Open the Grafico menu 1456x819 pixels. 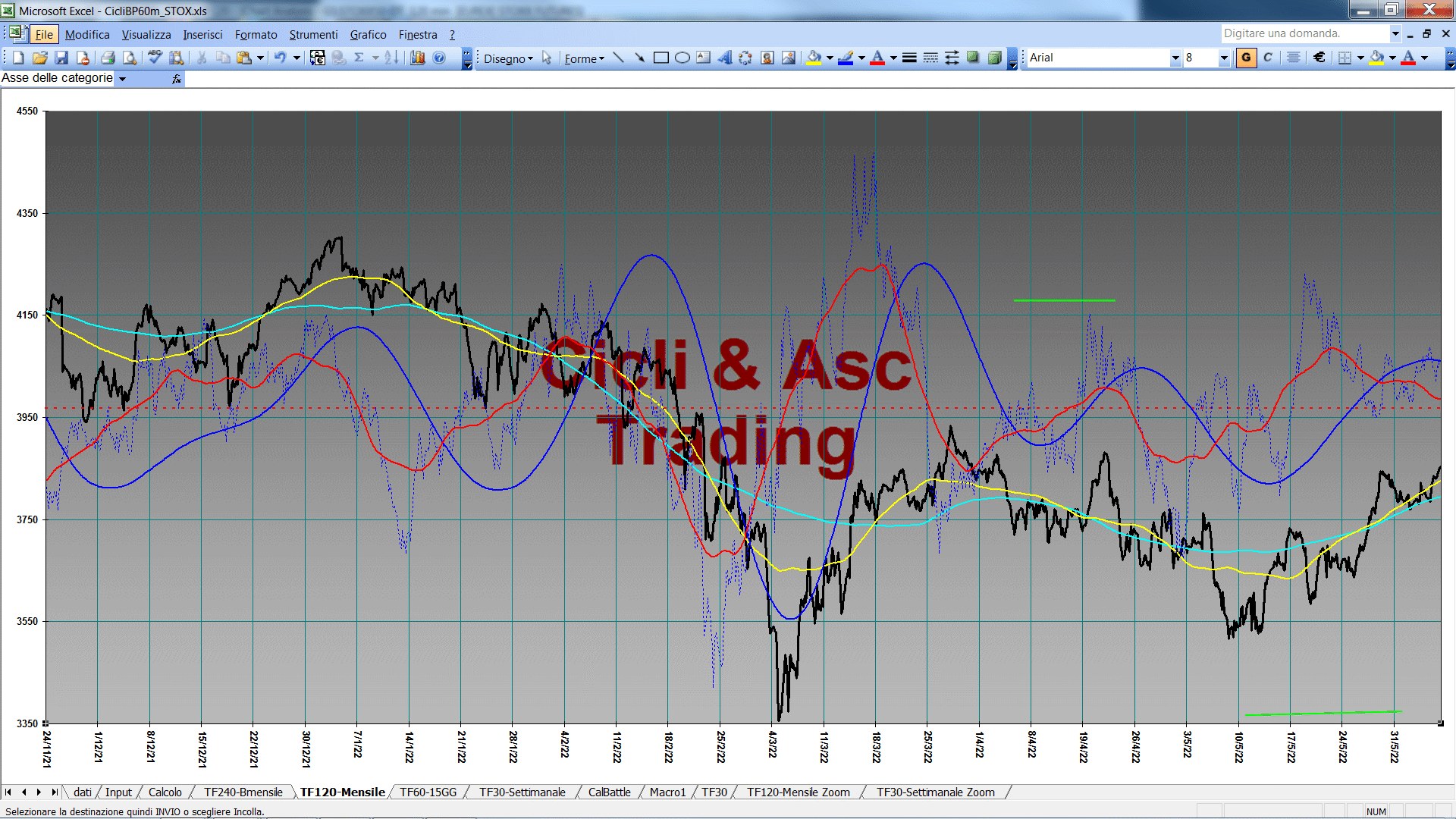(x=368, y=35)
